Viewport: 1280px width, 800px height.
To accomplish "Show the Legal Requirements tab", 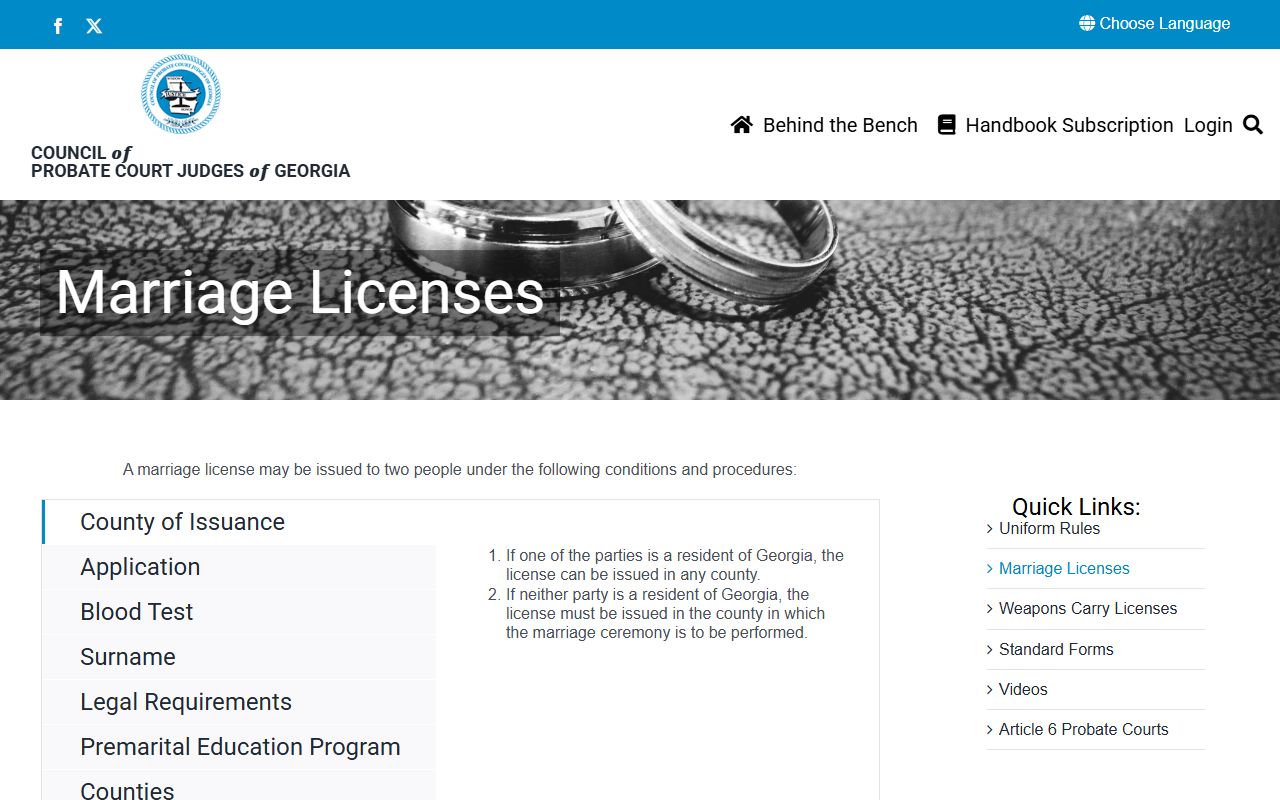I will [x=240, y=702].
